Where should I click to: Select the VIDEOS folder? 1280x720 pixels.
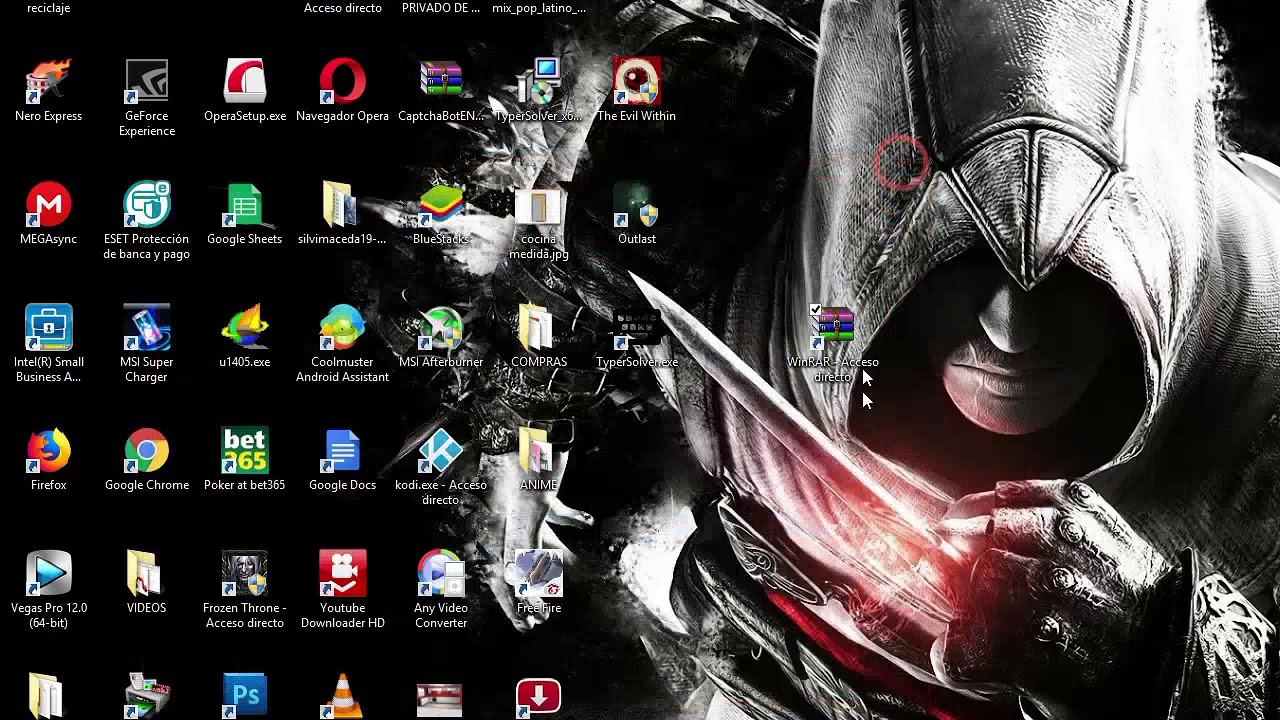(x=146, y=574)
